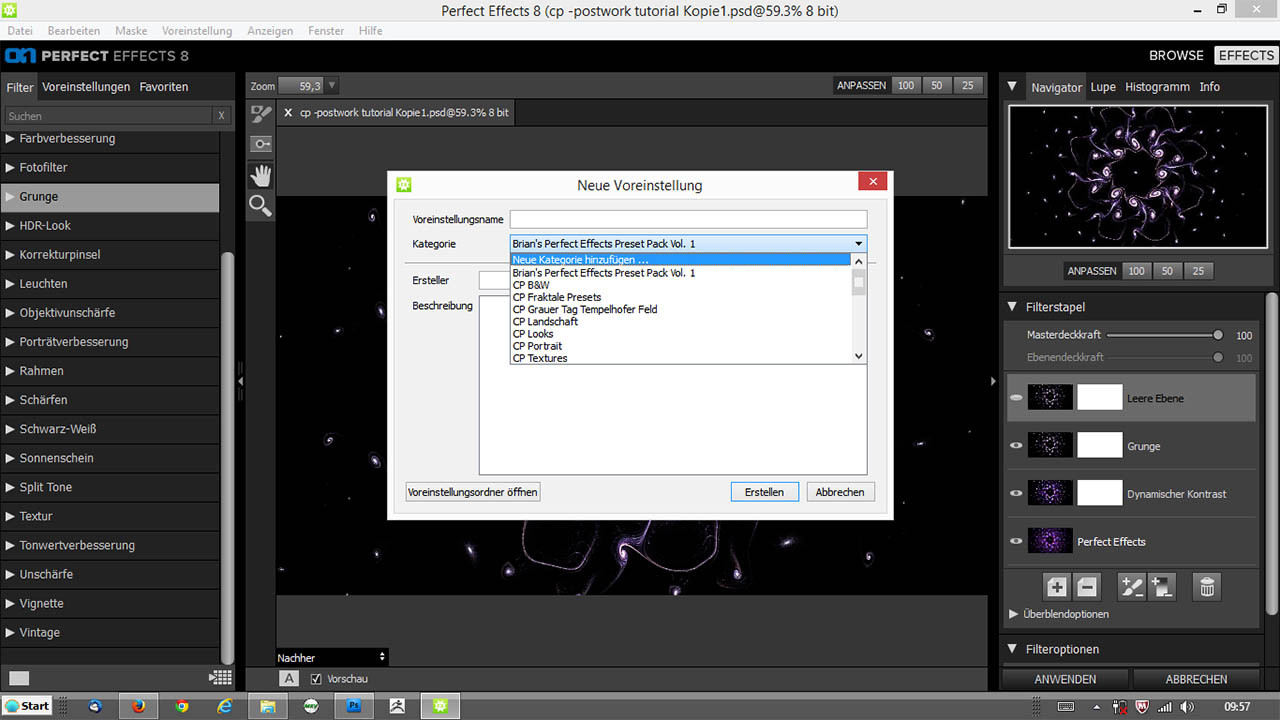Select the masking brush tool in toolbar
Viewport: 1280px width, 720px height.
261,114
